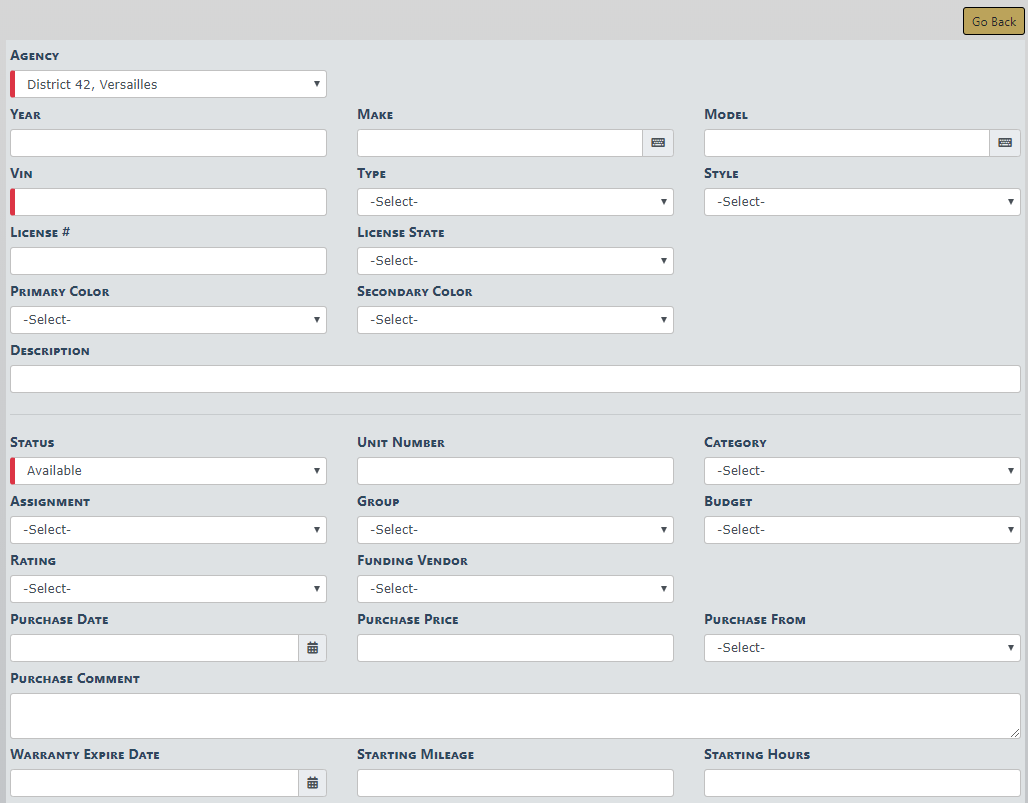The width and height of the screenshot is (1028, 803).
Task: Click the Go Back button
Action: click(993, 22)
